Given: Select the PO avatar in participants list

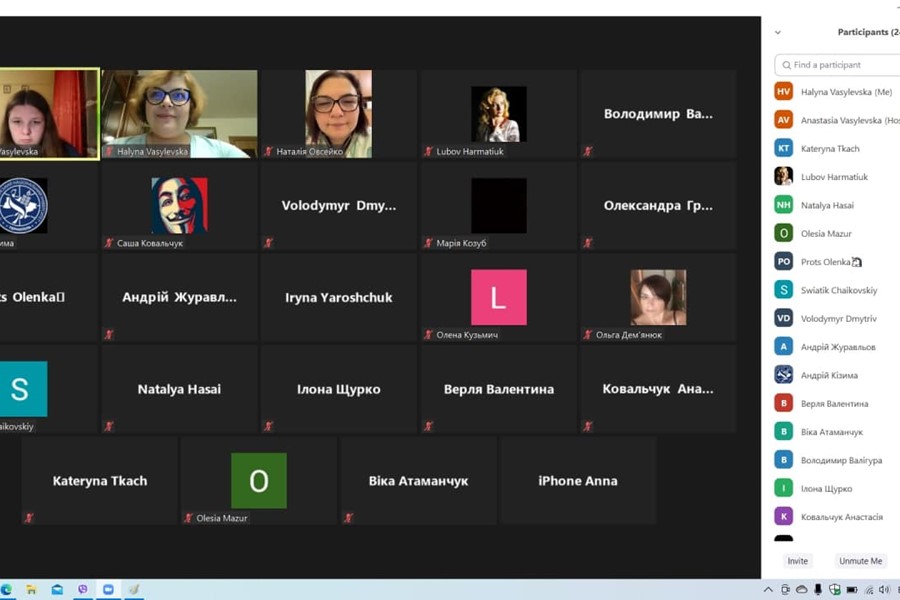Looking at the screenshot, I should click(783, 261).
